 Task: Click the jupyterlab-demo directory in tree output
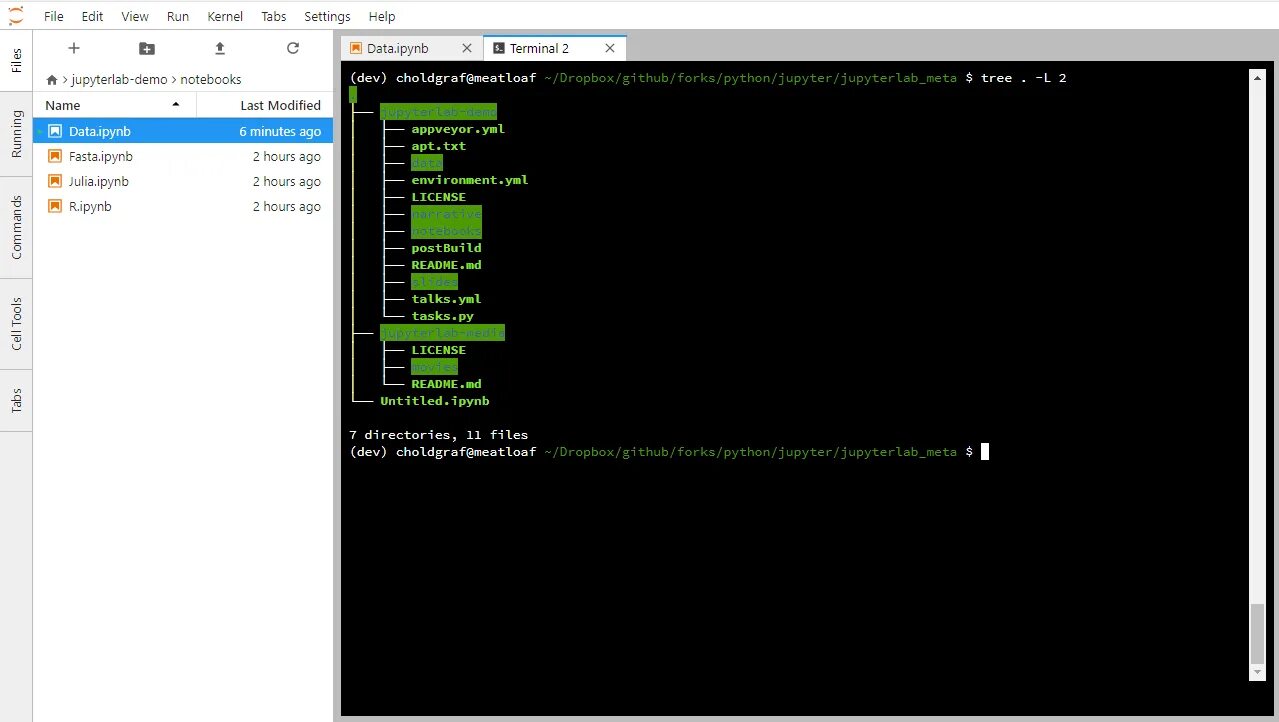click(x=438, y=112)
